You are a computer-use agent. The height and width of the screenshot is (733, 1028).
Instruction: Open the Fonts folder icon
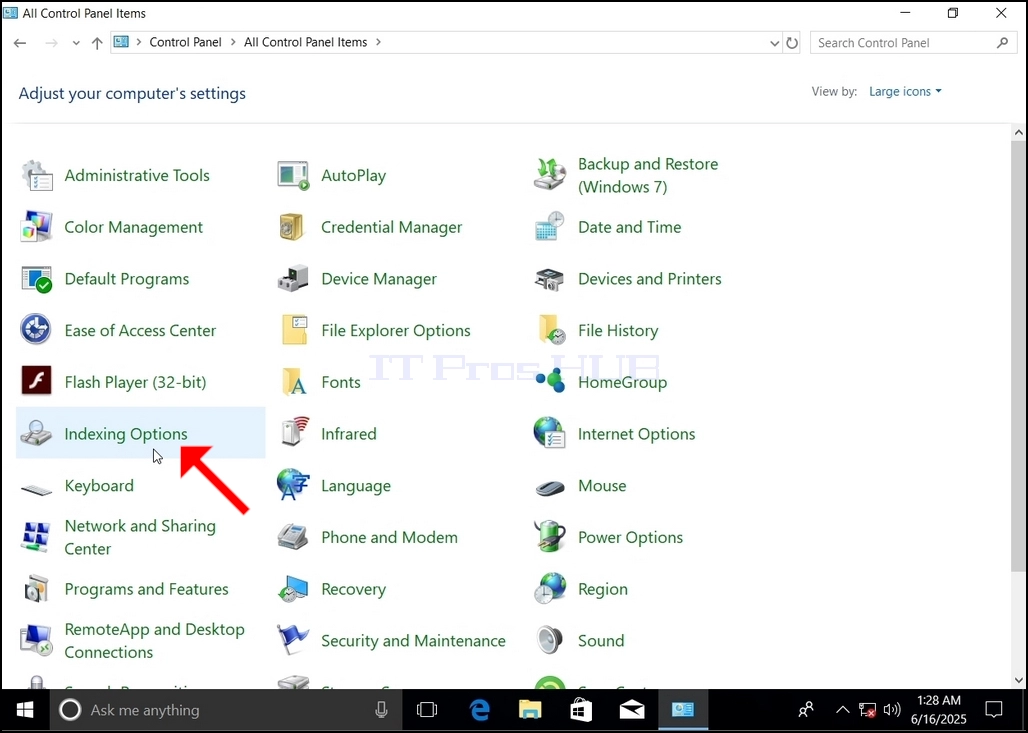tap(293, 382)
